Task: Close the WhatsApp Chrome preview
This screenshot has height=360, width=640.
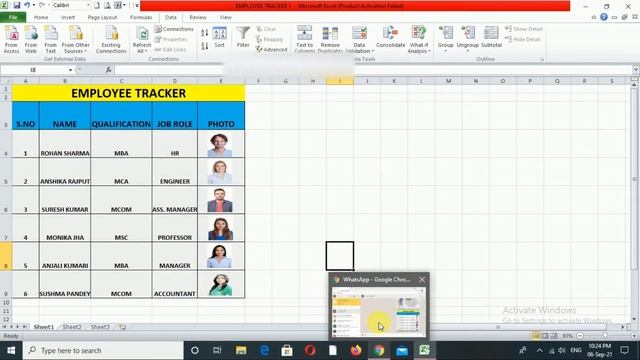Action: (422, 280)
